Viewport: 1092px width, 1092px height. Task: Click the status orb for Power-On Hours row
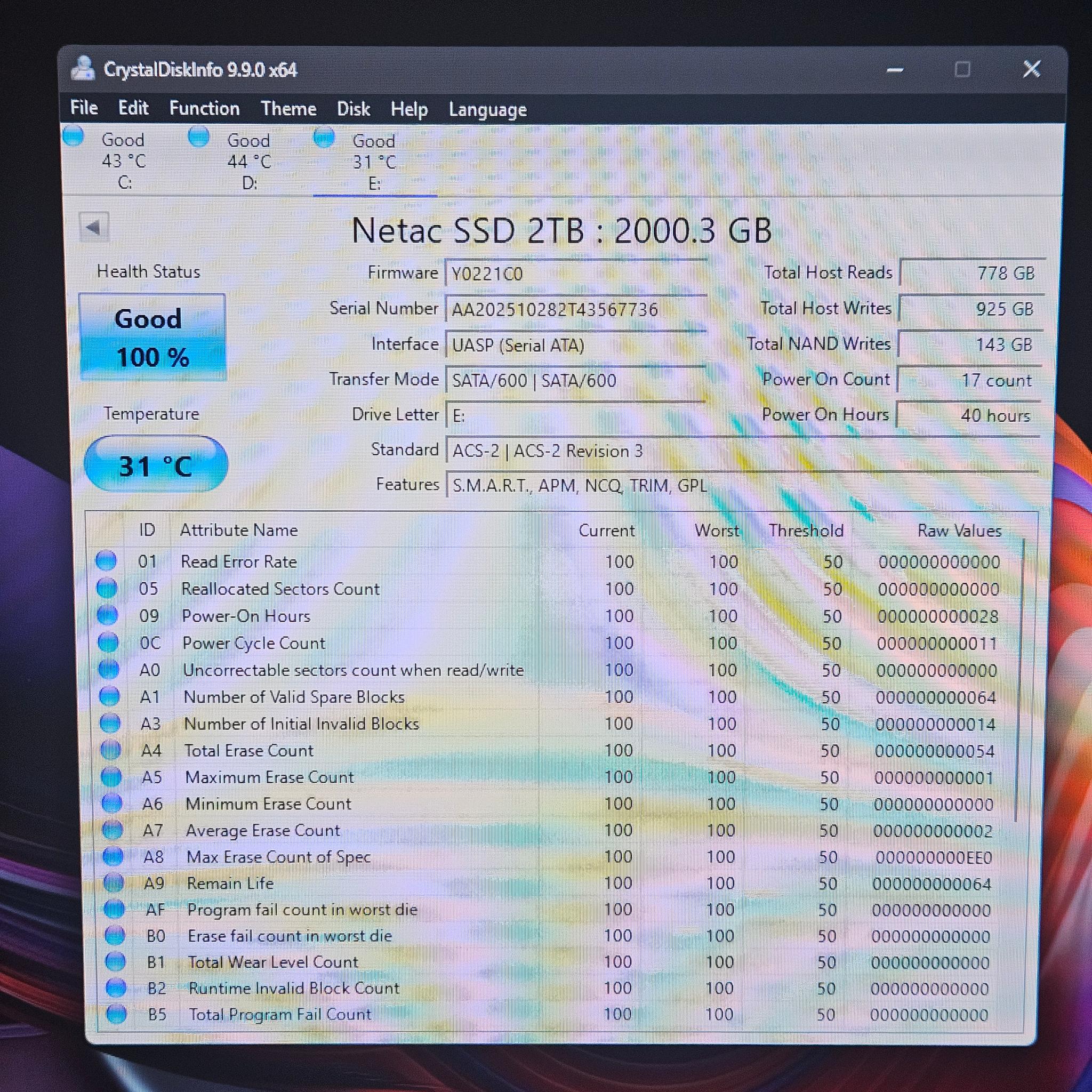[x=107, y=615]
